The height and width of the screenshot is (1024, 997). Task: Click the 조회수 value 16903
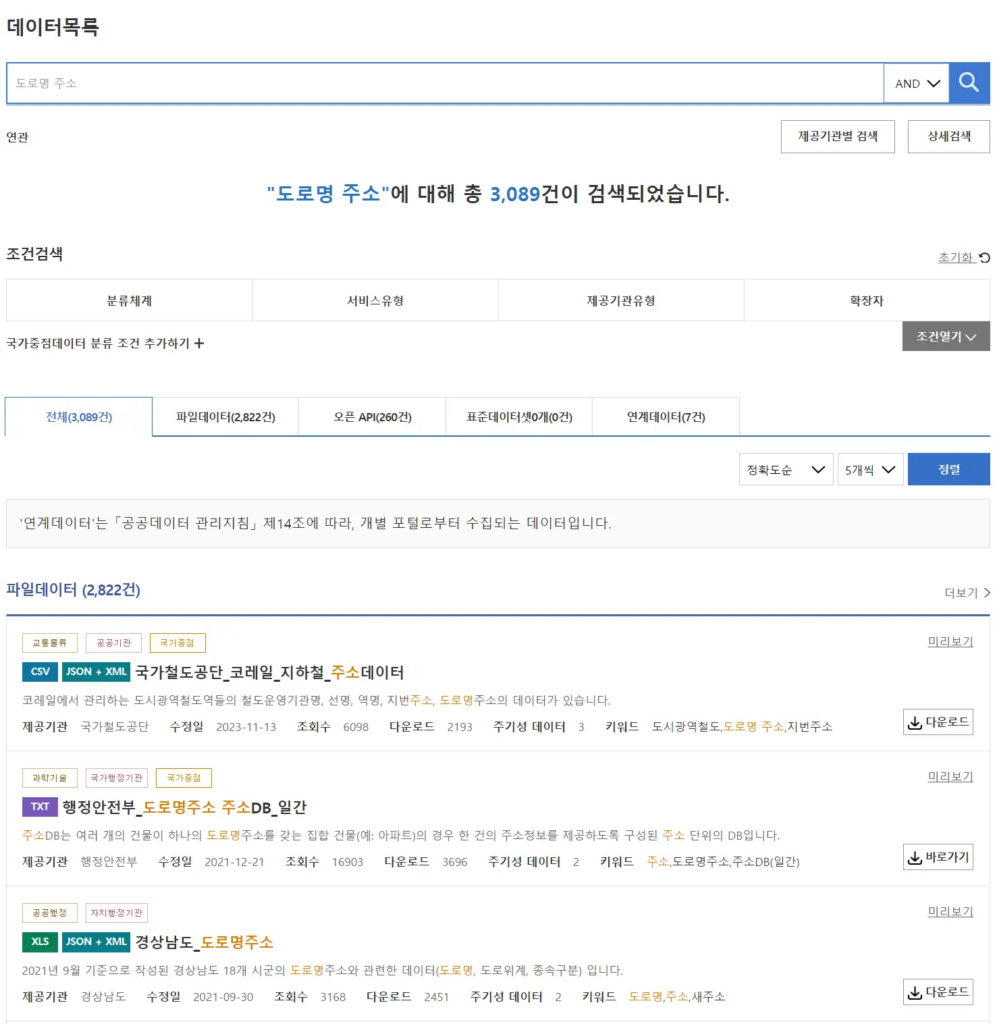(347, 862)
